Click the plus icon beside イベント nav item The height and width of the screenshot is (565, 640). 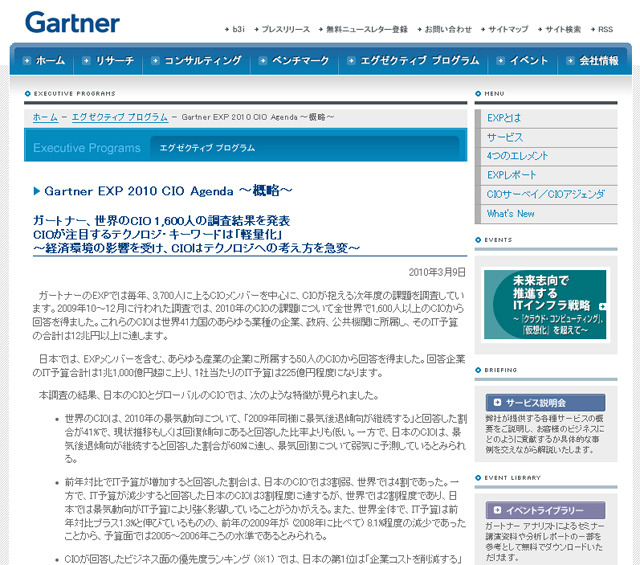[500, 61]
